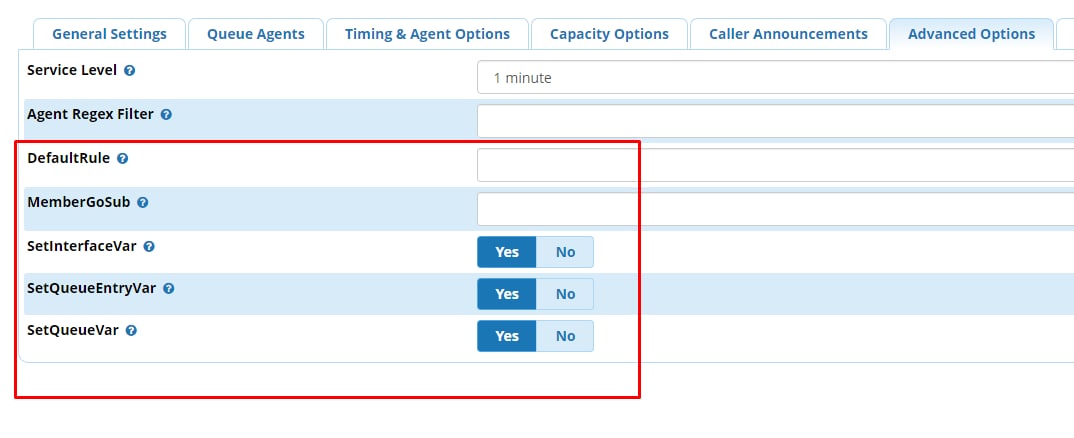Image resolution: width=1074 pixels, height=438 pixels.
Task: Show help for Agent Regex Filter
Action: 166,114
